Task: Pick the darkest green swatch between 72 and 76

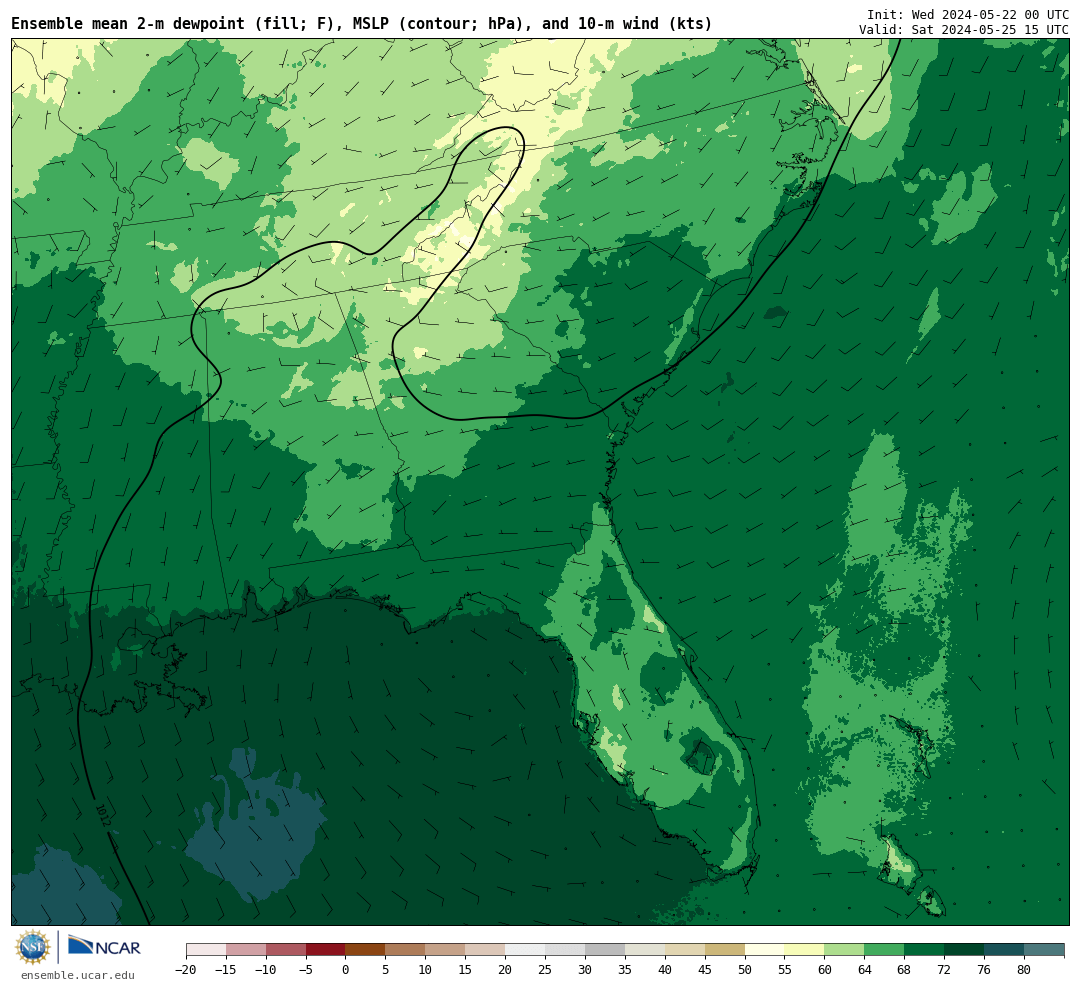Action: coord(964,950)
